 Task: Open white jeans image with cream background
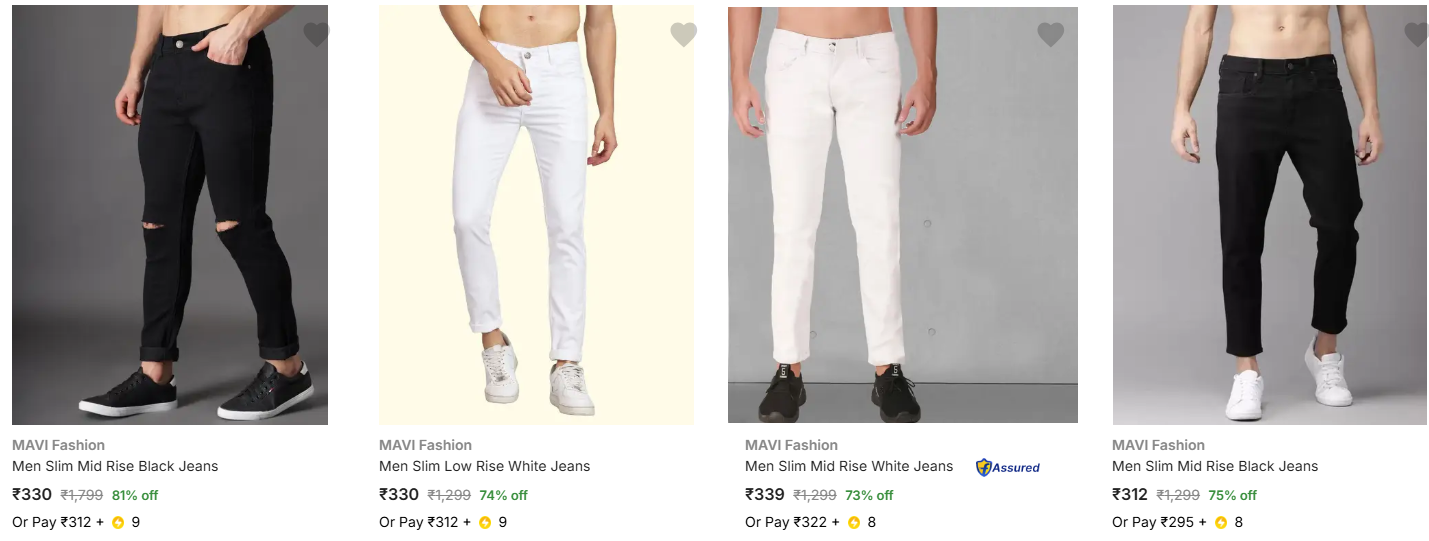click(536, 215)
